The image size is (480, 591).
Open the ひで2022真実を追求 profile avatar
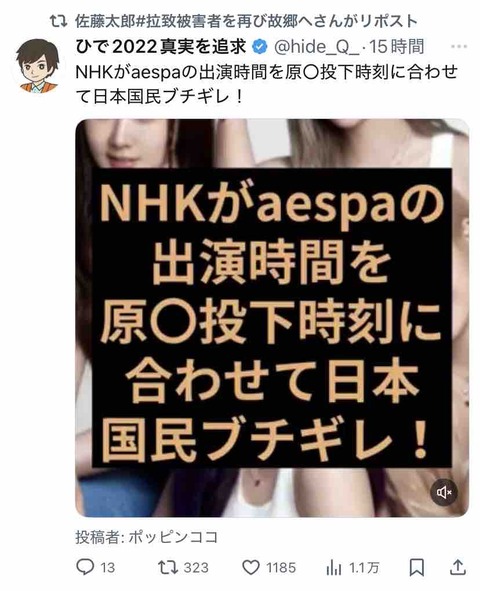click(38, 66)
